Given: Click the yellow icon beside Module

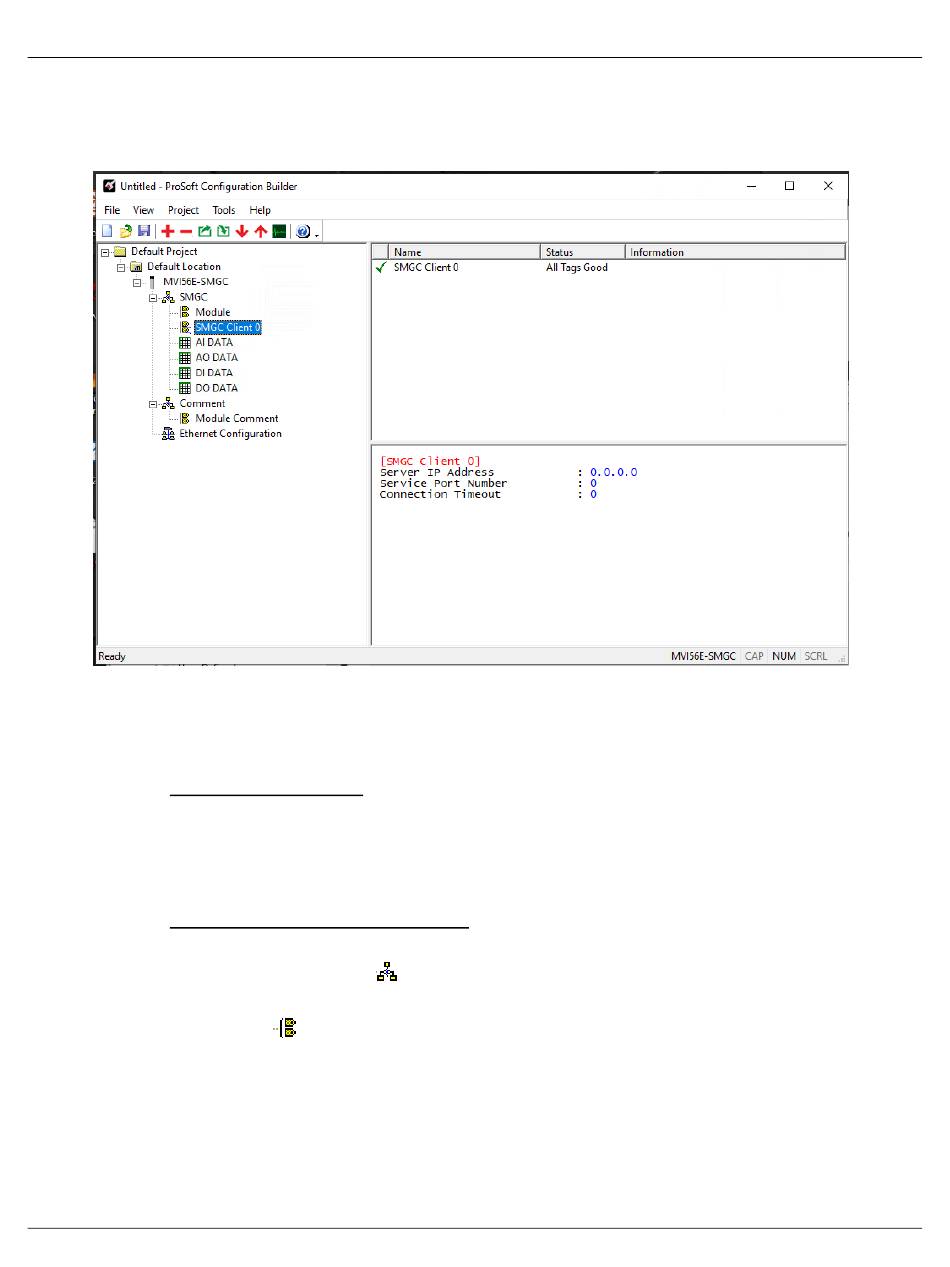Looking at the screenshot, I should (185, 313).
